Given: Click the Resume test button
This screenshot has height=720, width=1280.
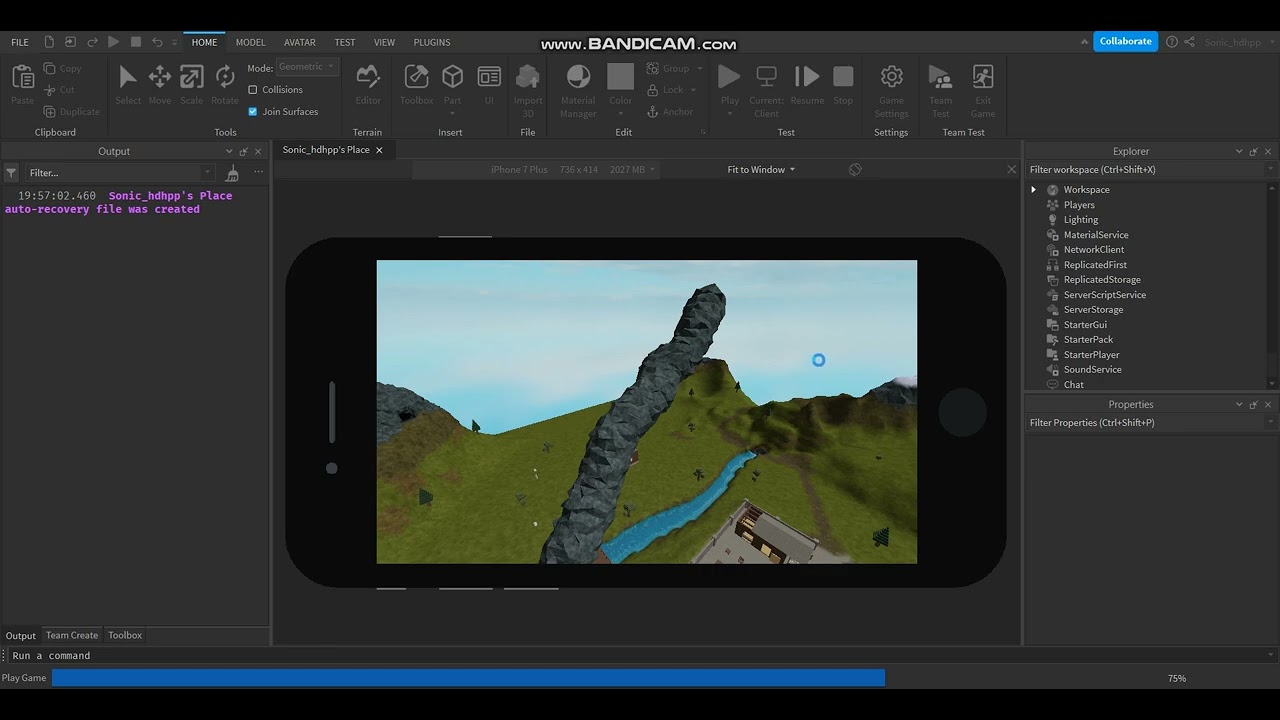Looking at the screenshot, I should point(807,77).
